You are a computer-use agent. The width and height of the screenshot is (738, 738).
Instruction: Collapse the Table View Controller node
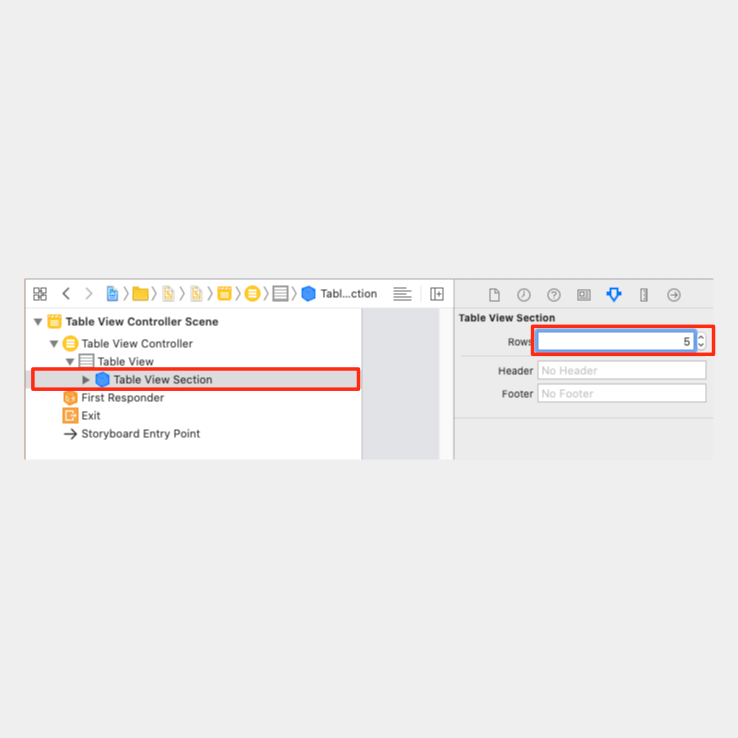[x=54, y=344]
